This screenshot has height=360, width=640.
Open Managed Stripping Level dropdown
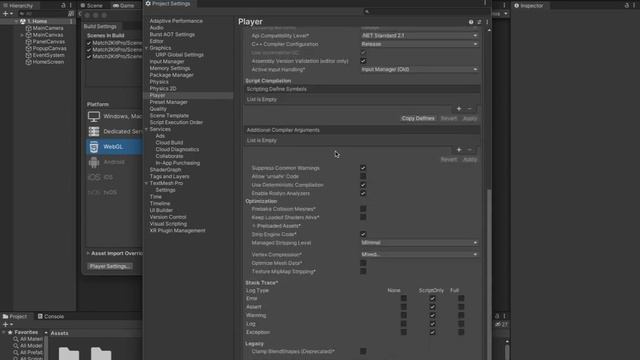[419, 243]
